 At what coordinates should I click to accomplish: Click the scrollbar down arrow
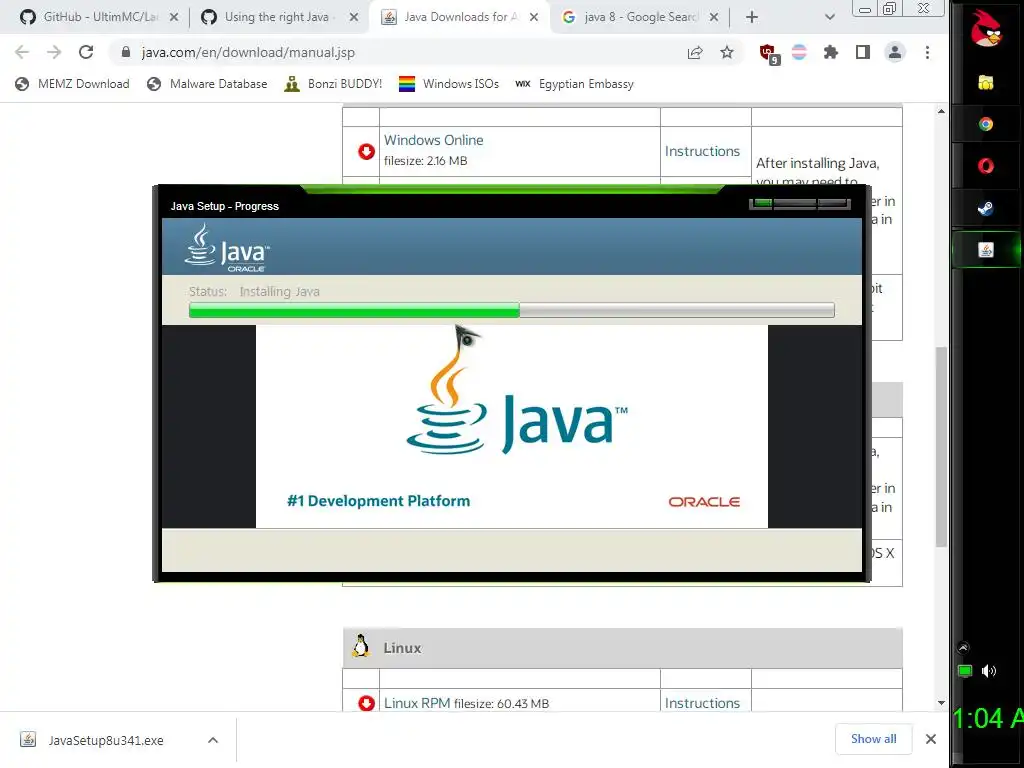pos(941,703)
